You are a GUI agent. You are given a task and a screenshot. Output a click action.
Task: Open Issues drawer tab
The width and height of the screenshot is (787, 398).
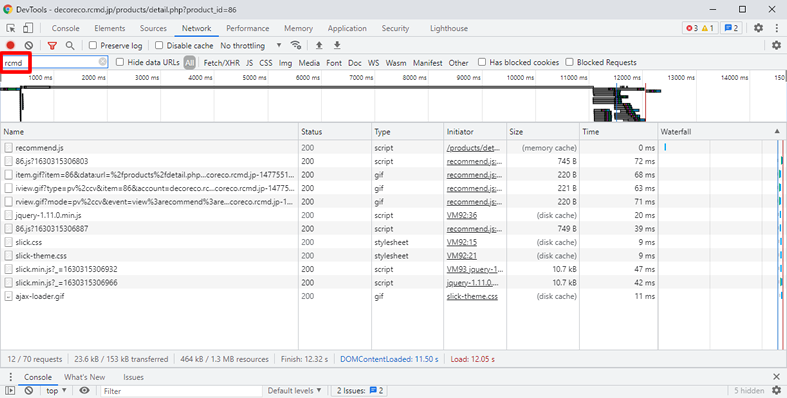[x=133, y=377]
